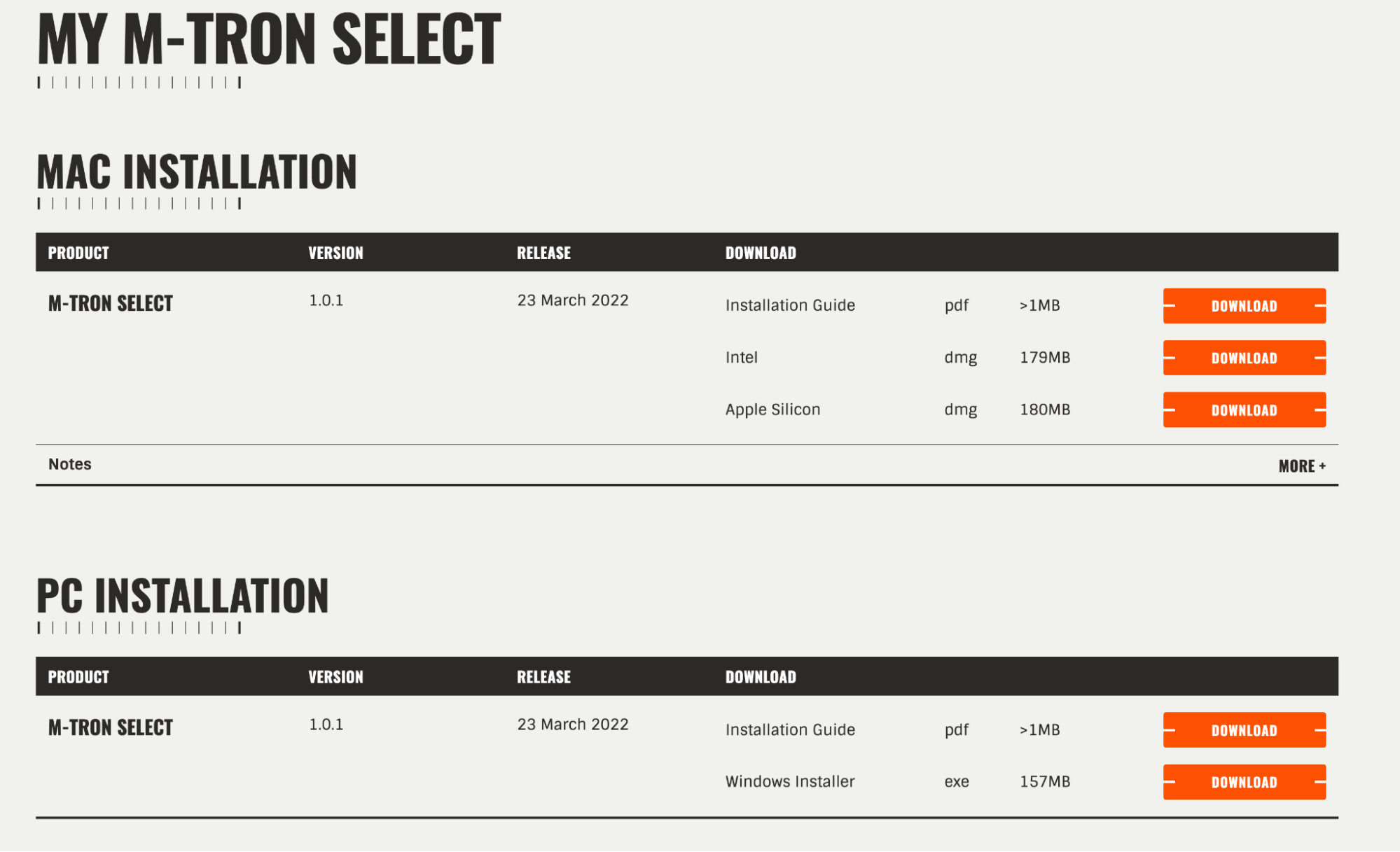Select the Mac table VERSION column header
Screen dimensions: 1400x852
pos(335,253)
